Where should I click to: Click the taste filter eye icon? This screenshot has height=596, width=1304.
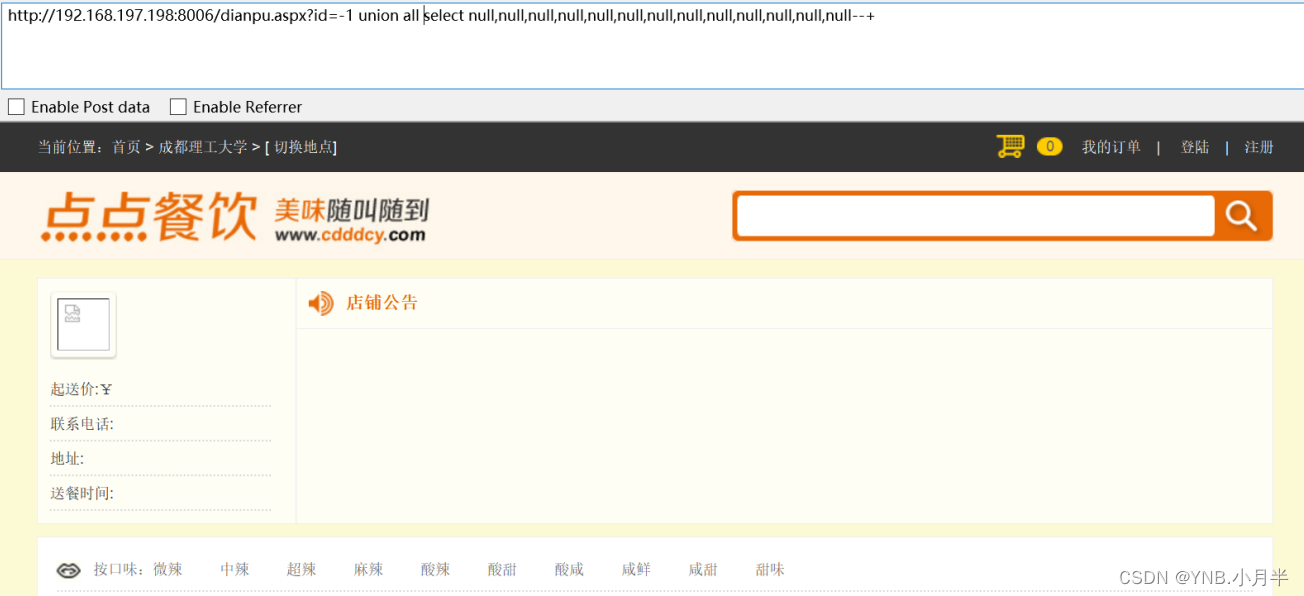point(68,570)
